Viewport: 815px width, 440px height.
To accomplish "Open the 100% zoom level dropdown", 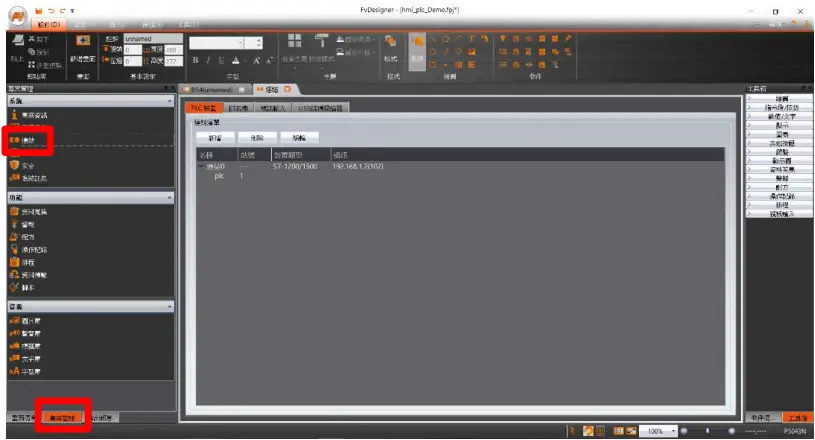I will (x=674, y=431).
